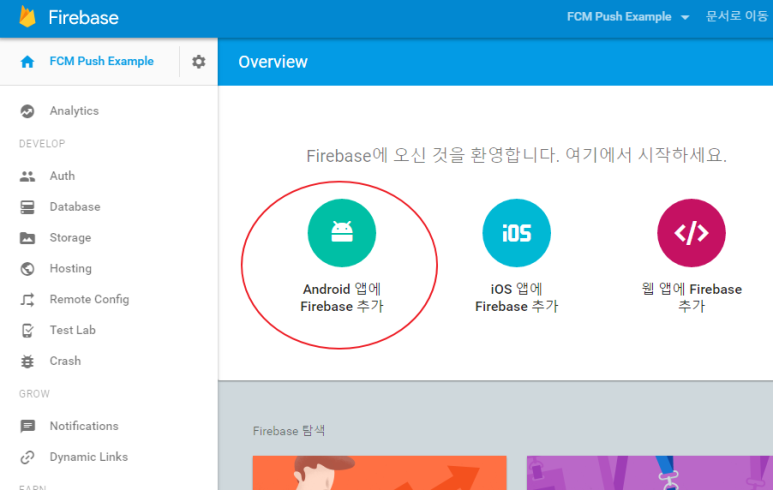Click the Firebase에 오신 것을 환영합니다 welcome text
This screenshot has width=773, height=490.
(517, 156)
